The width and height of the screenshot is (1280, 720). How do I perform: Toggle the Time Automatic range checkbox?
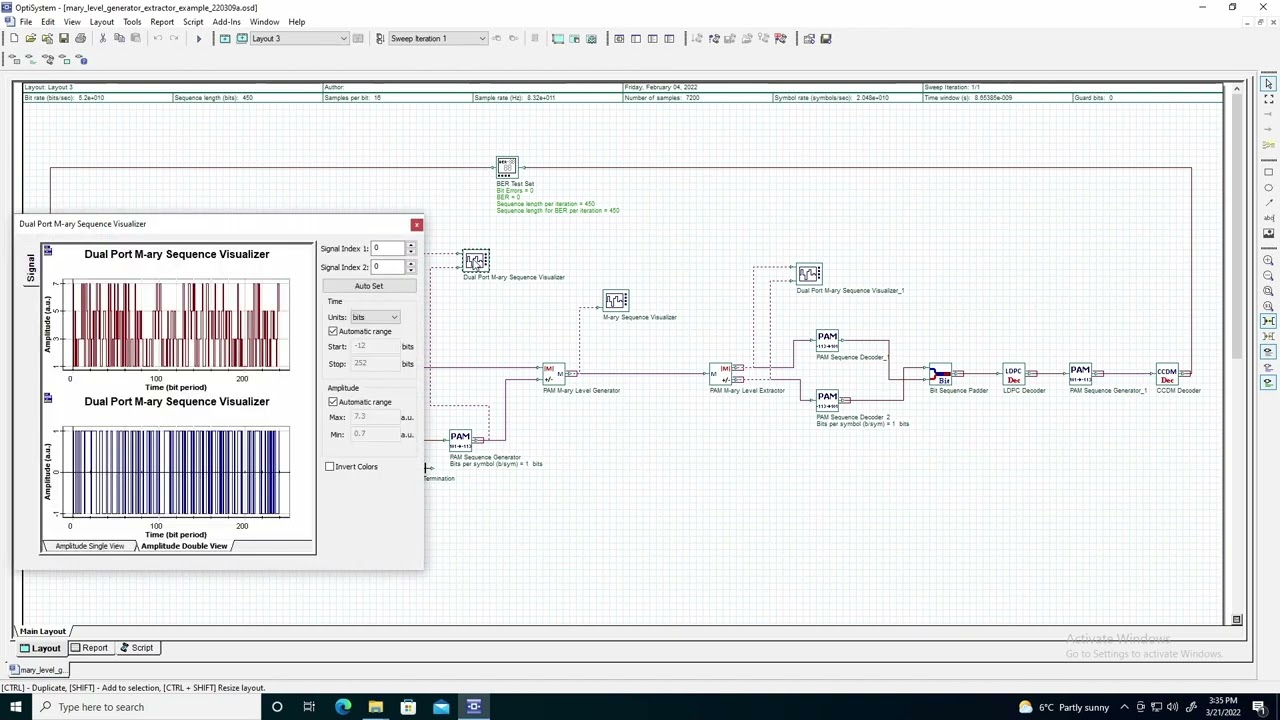click(333, 331)
